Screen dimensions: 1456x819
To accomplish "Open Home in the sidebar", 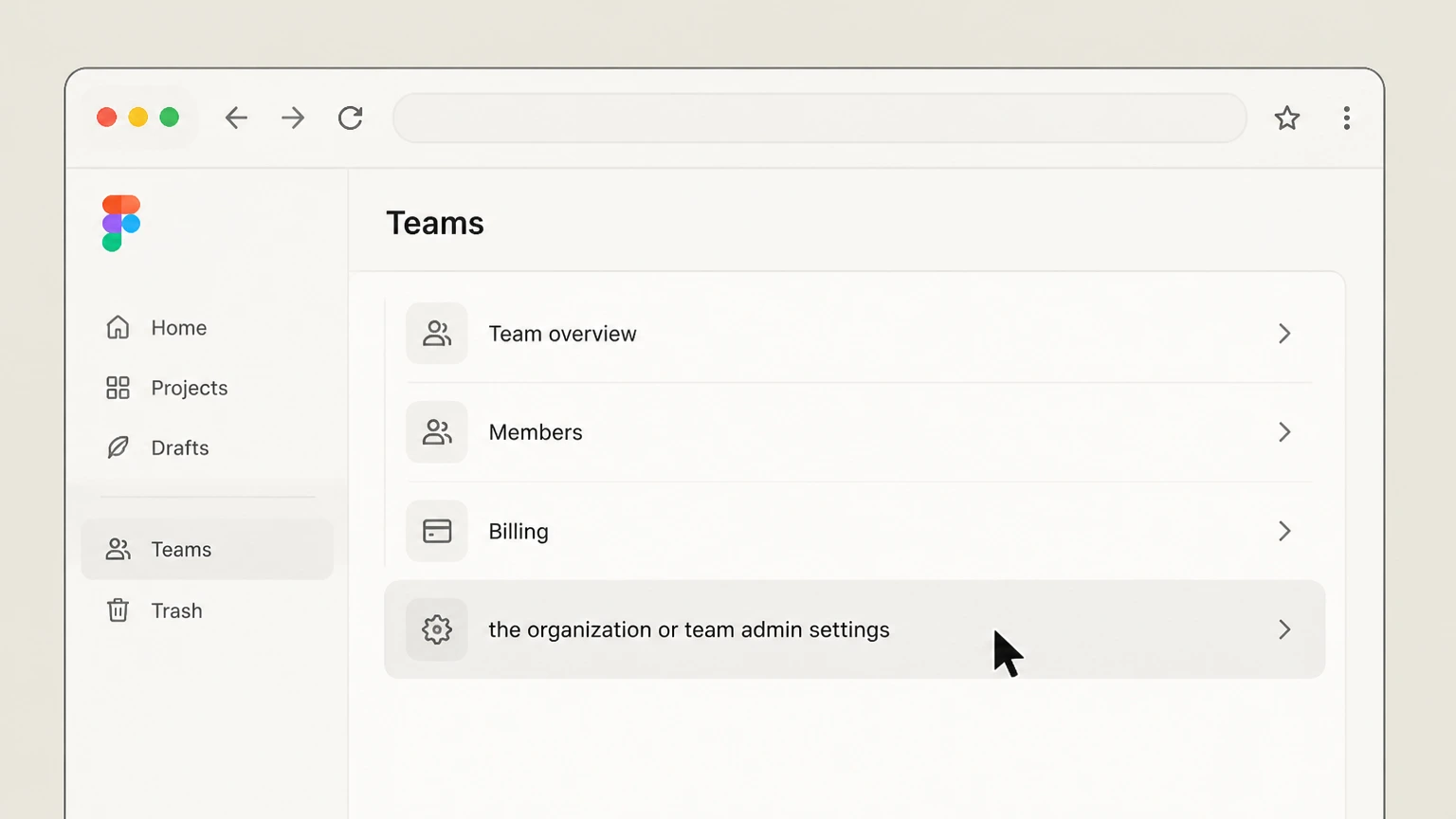I will pyautogui.click(x=179, y=328).
